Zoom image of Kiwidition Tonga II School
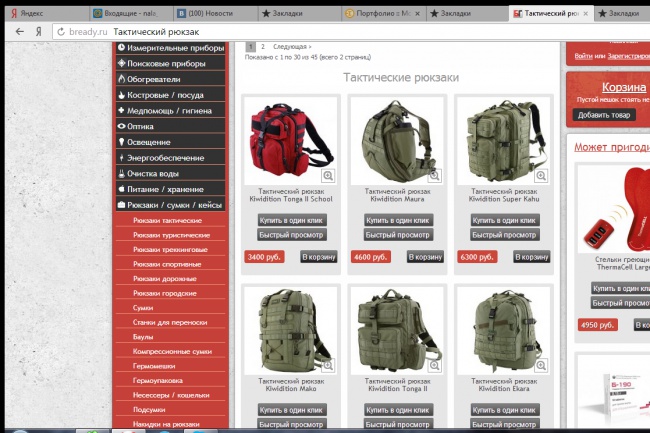The height and width of the screenshot is (433, 650). coord(328,176)
